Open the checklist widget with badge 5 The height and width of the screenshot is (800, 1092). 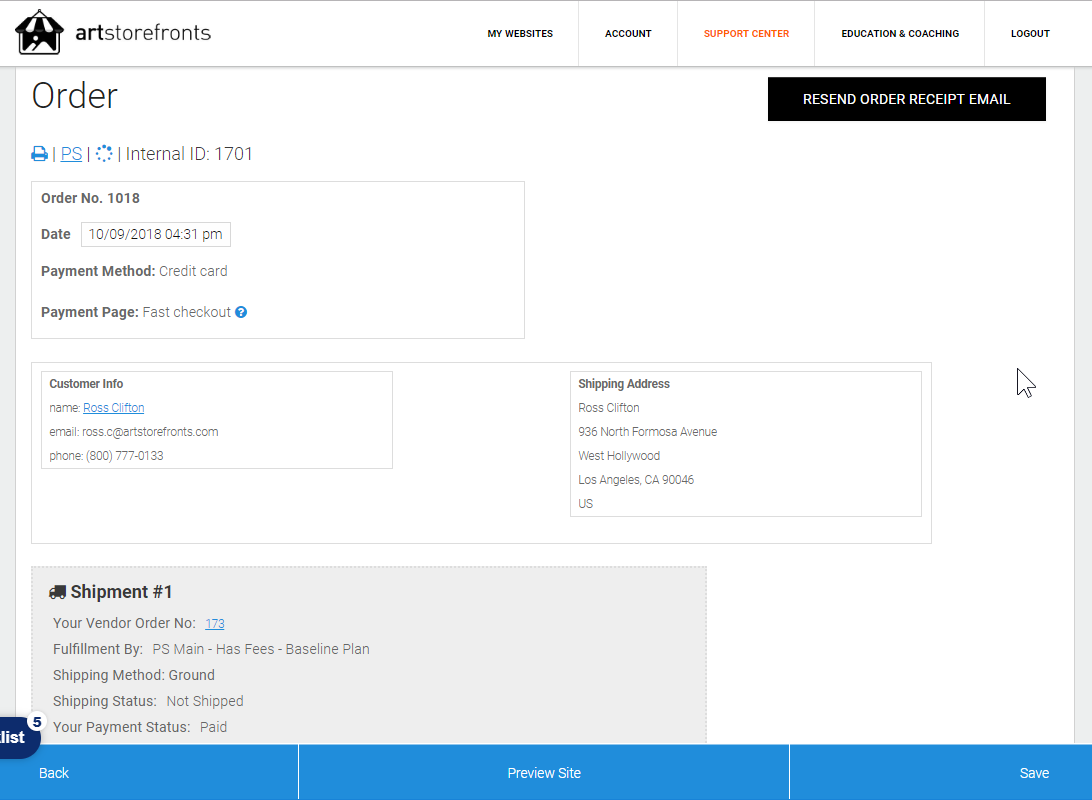18,737
